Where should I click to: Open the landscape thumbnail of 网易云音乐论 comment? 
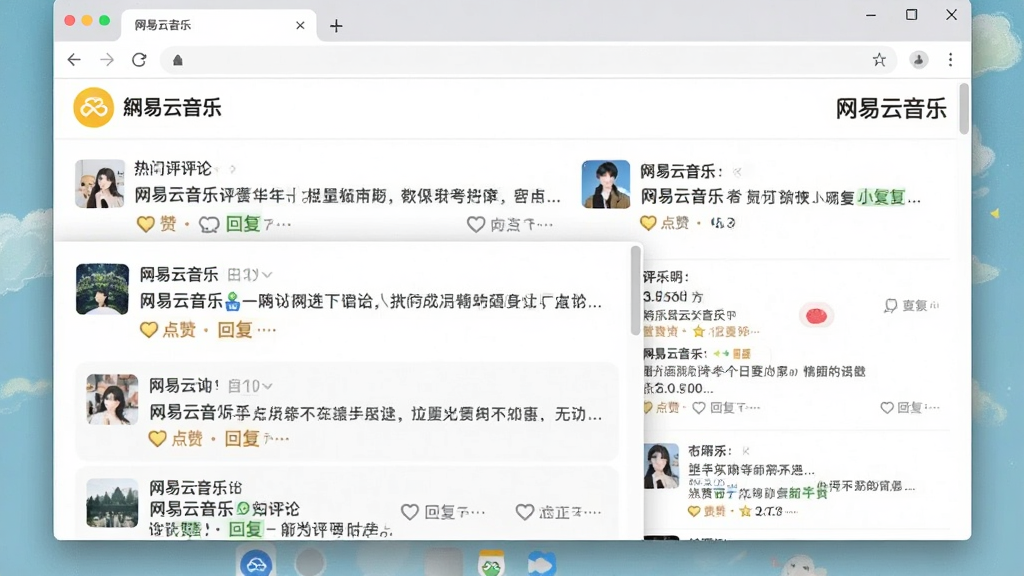pyautogui.click(x=112, y=503)
